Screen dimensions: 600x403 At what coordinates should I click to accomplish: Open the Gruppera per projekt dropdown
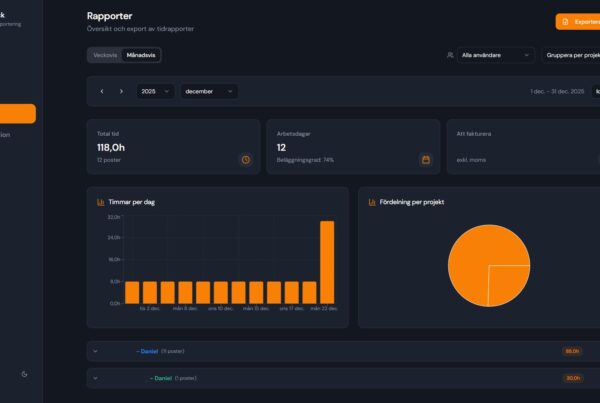(x=572, y=55)
